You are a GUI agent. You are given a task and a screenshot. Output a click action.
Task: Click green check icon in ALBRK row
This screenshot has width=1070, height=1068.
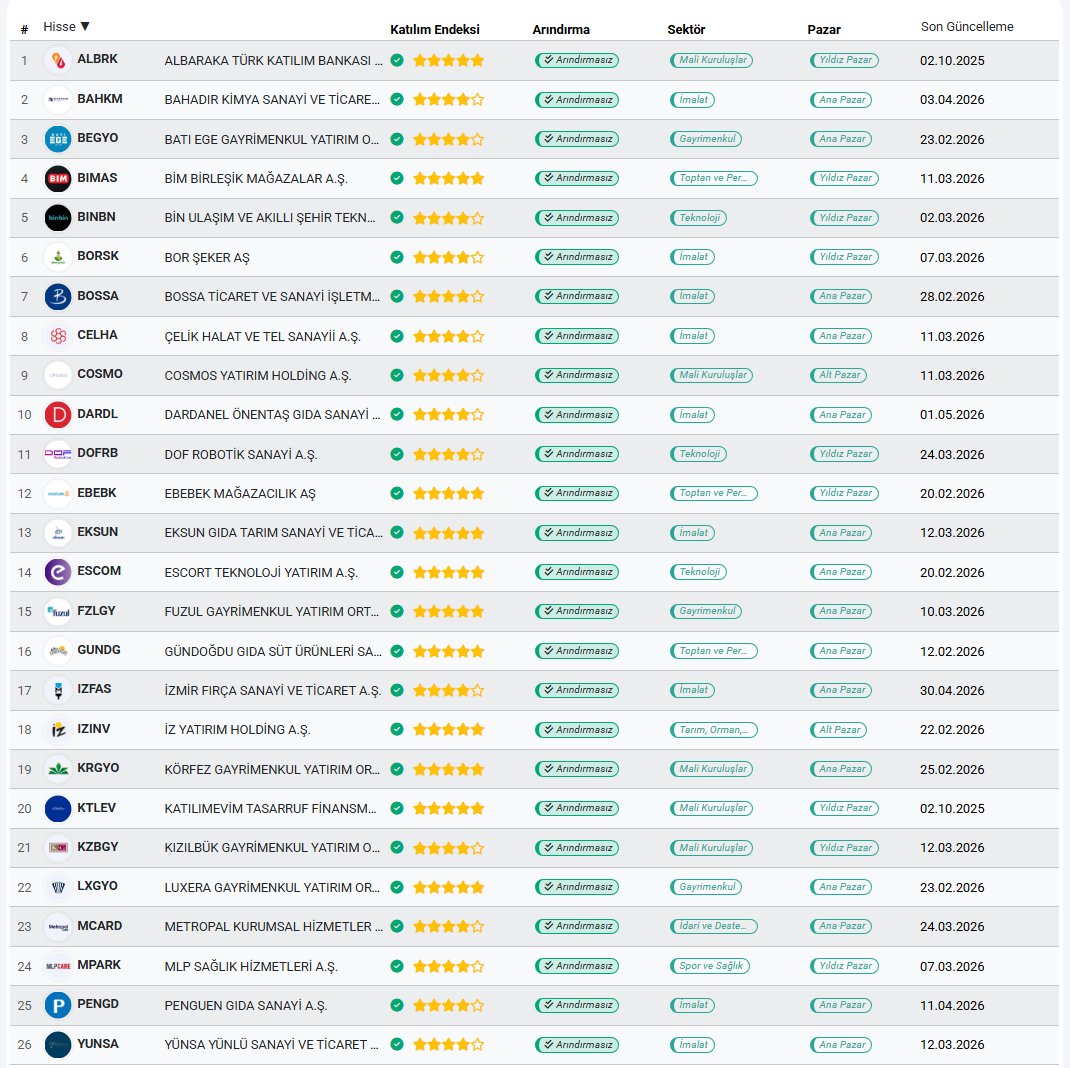click(397, 60)
